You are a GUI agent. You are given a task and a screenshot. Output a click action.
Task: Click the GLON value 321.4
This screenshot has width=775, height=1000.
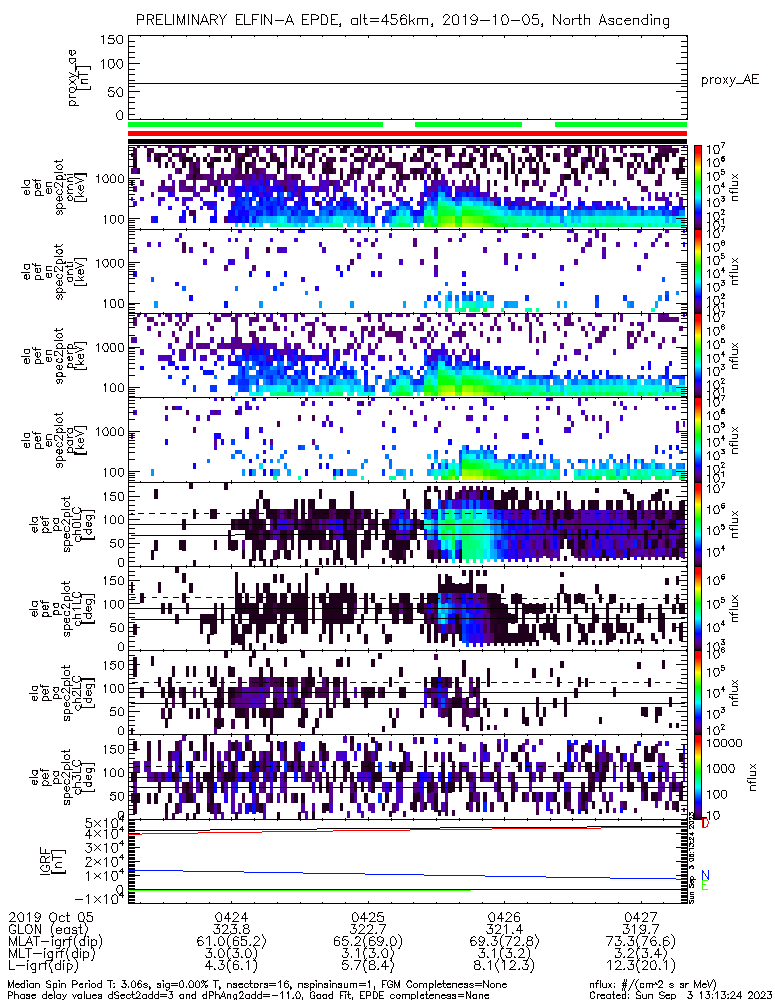505,930
